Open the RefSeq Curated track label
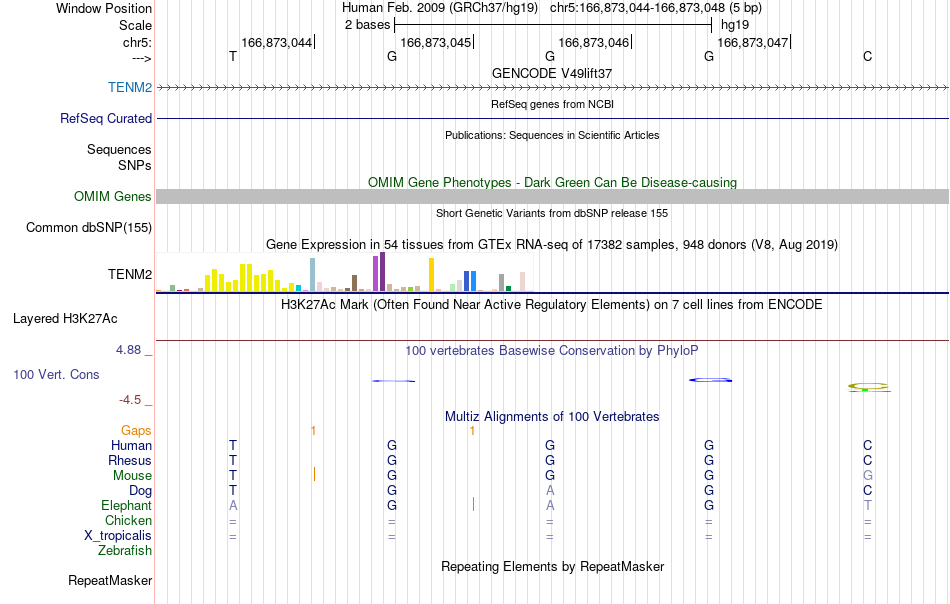This screenshot has height=604, width=950. (105, 118)
